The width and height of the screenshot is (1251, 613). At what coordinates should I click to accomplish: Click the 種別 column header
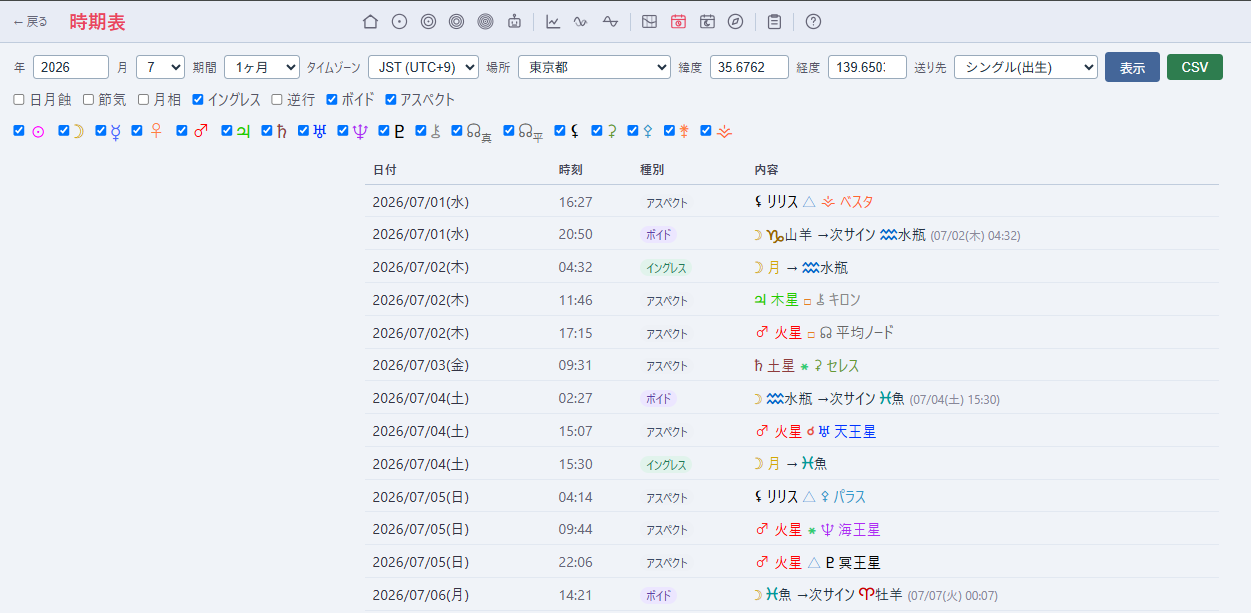tap(652, 170)
